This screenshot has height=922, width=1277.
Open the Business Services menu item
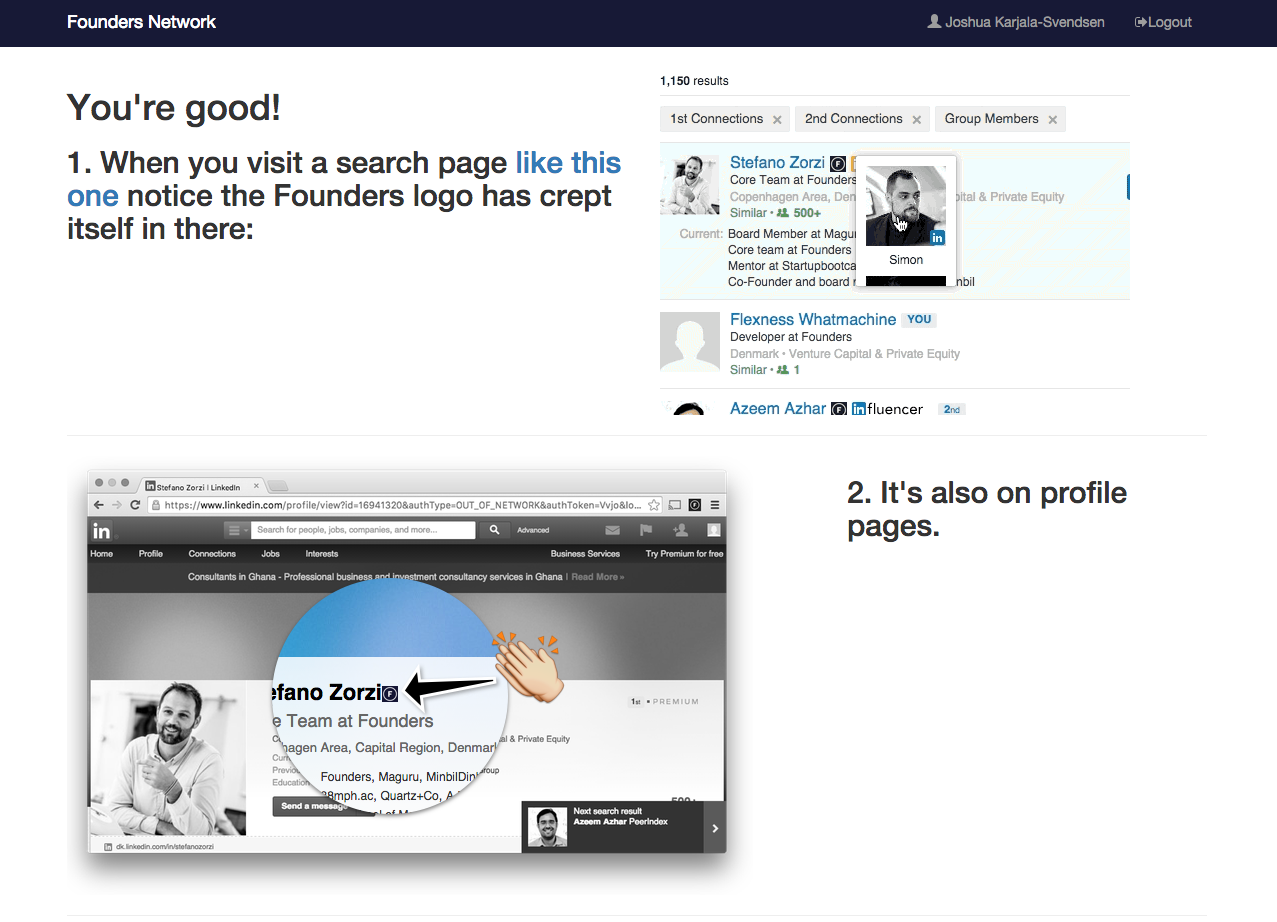[585, 553]
